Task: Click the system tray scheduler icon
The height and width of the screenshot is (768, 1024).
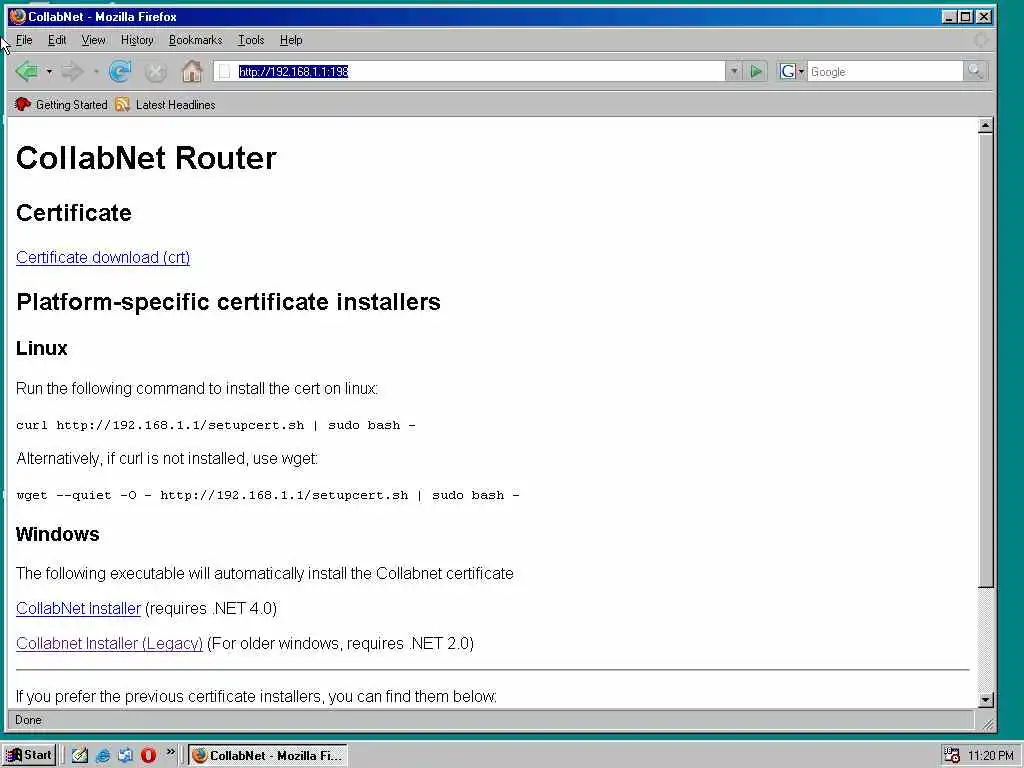Action: (952, 755)
